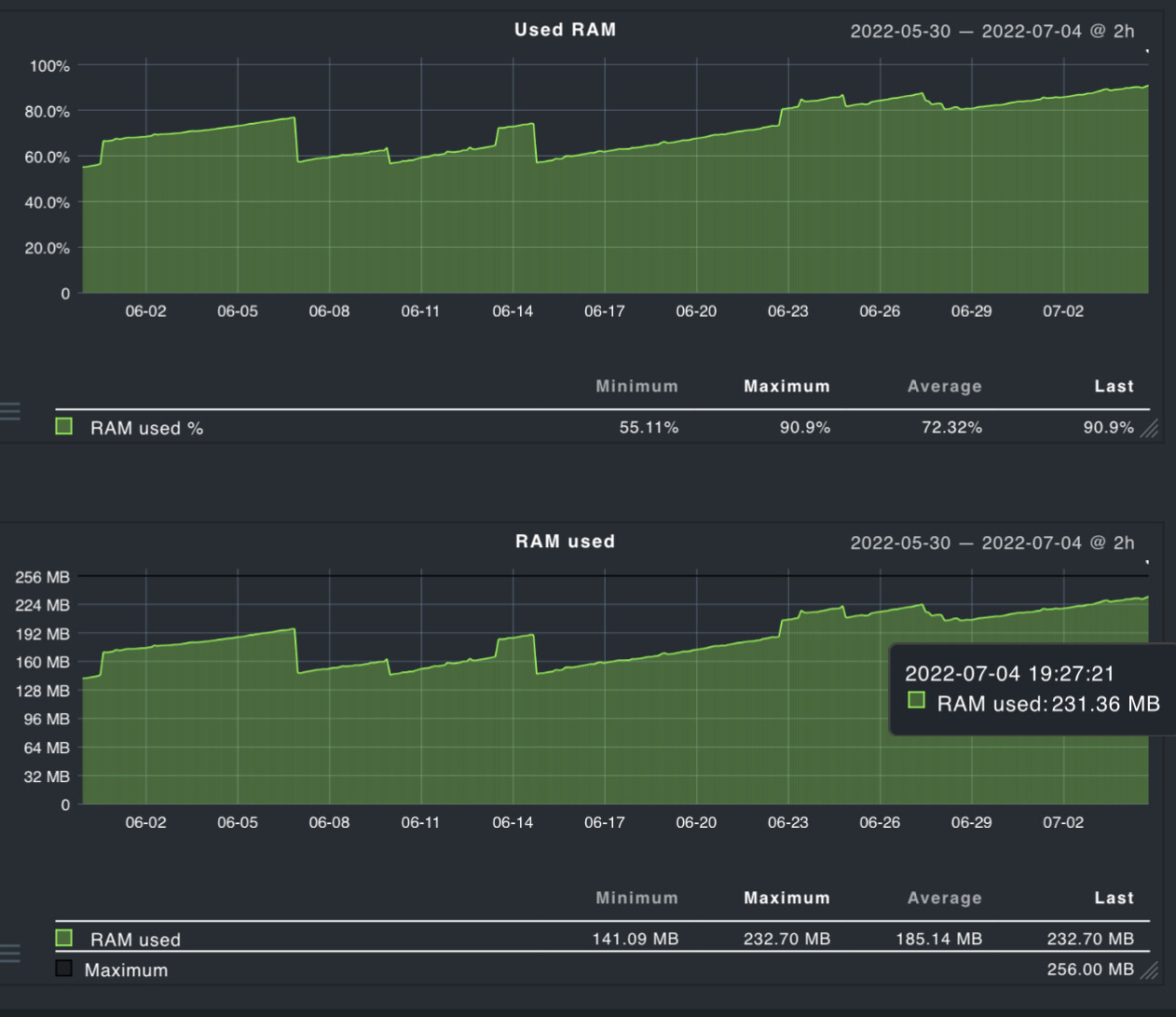Click the green 'RAM used' legend swatch
The image size is (1176, 1017).
64,938
